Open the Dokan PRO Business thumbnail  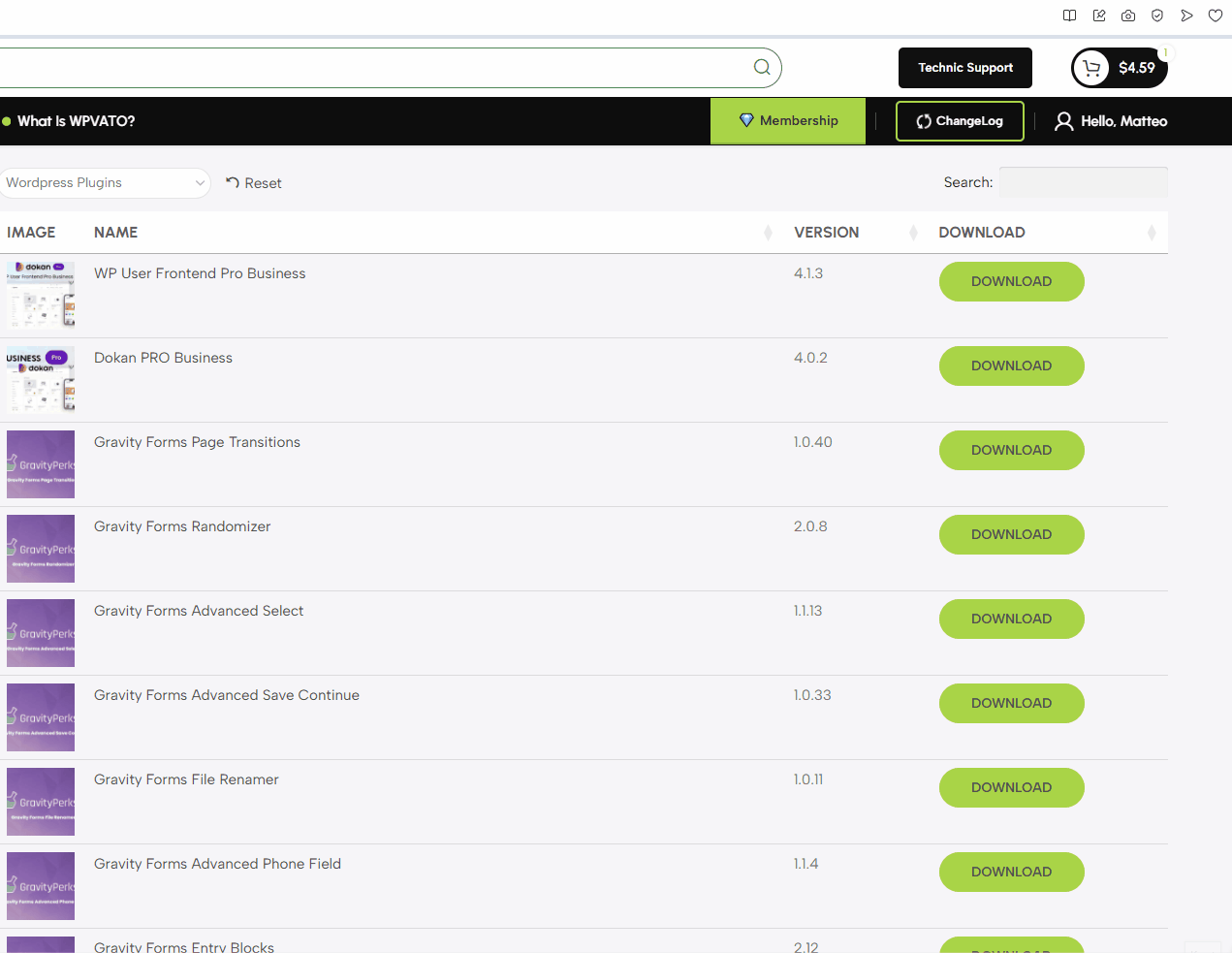(41, 380)
